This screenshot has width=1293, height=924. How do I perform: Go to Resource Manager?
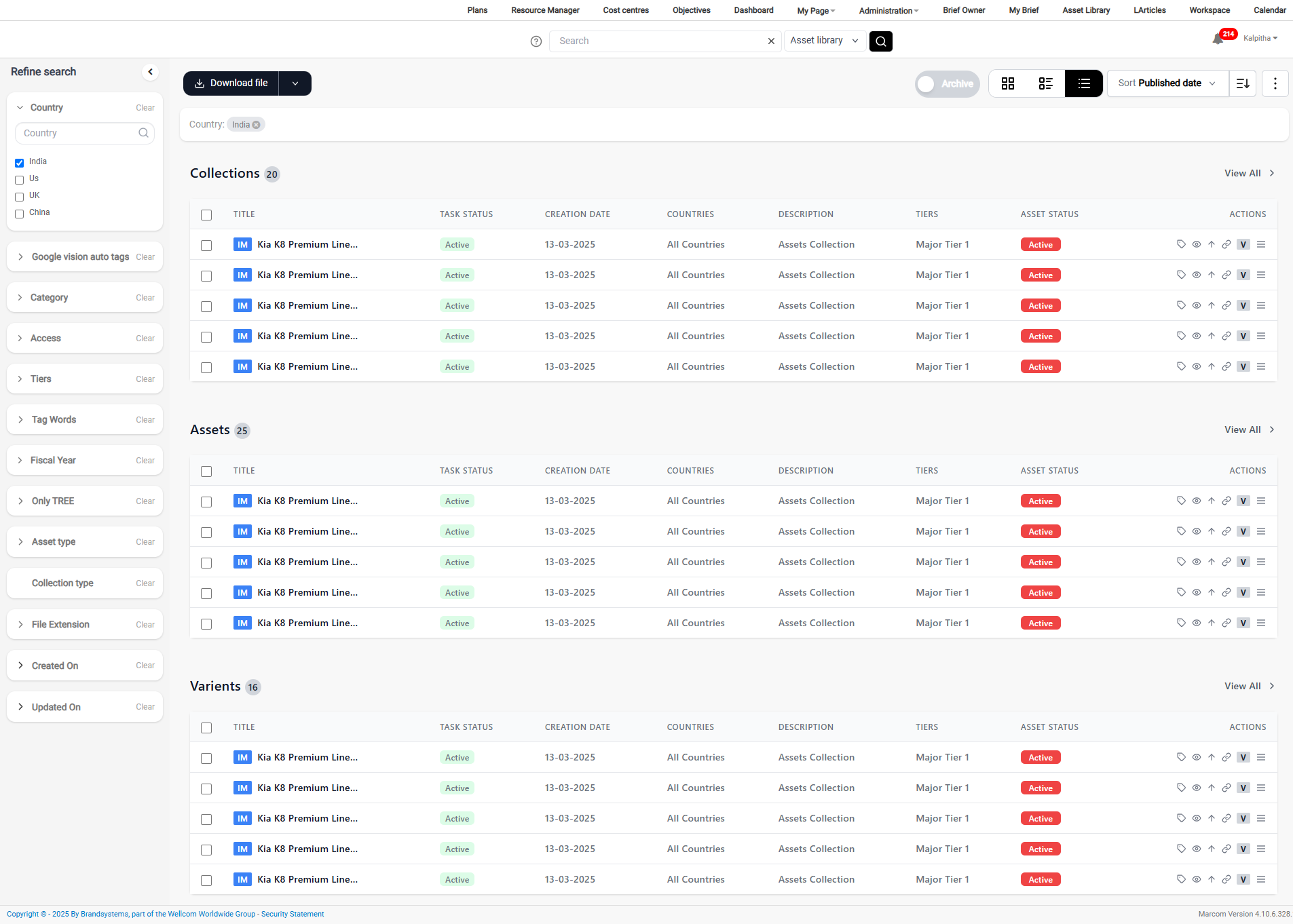pyautogui.click(x=545, y=10)
